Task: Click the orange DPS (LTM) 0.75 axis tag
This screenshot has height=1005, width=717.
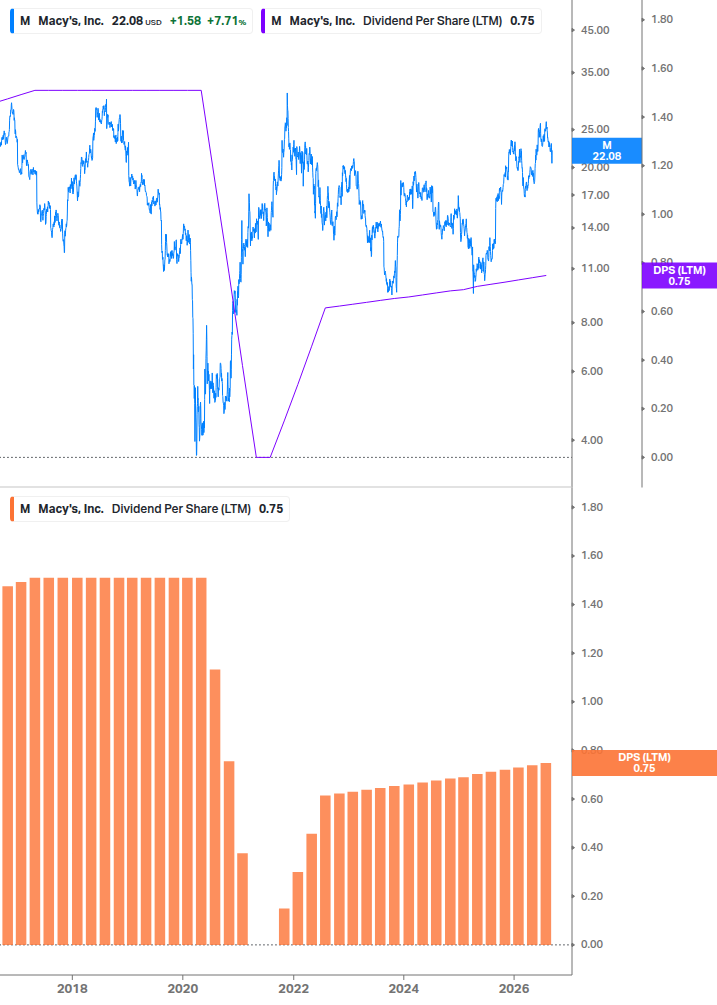Action: [x=644, y=763]
